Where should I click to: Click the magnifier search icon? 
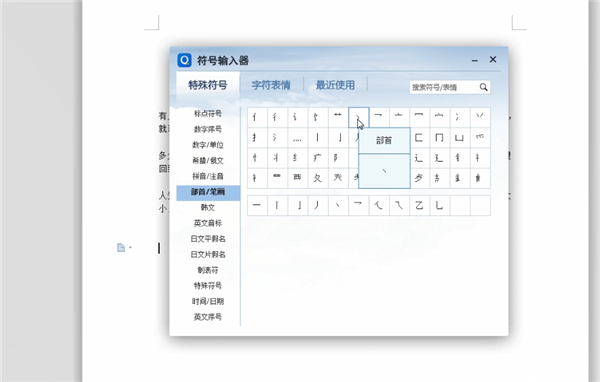[x=483, y=87]
